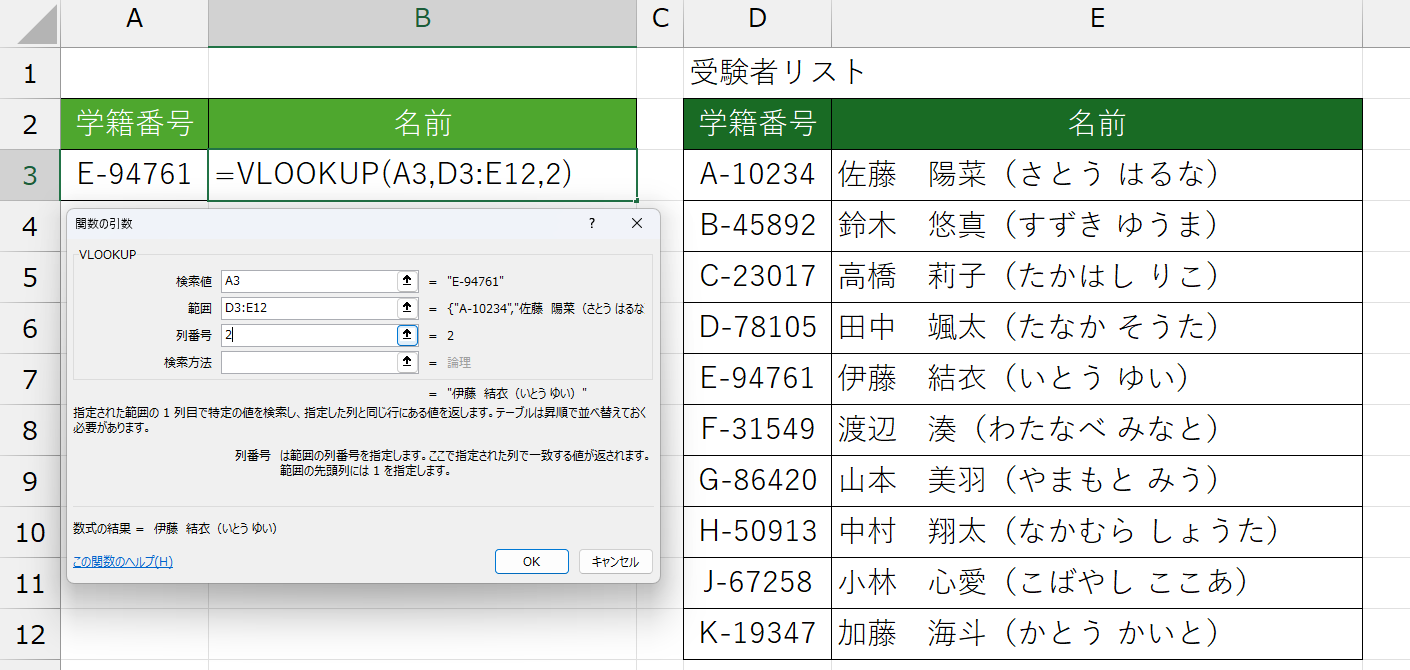Click into the 検索値 input field
The height and width of the screenshot is (670, 1410).
(x=308, y=281)
